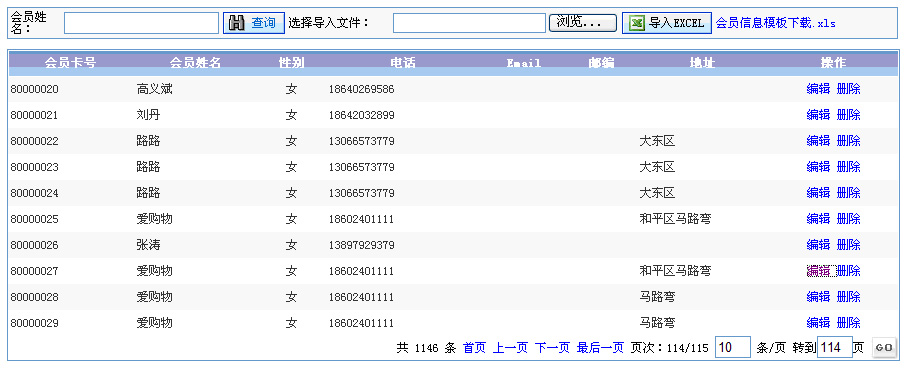Click the Email column header
The height and width of the screenshot is (368, 906).
[x=524, y=63]
